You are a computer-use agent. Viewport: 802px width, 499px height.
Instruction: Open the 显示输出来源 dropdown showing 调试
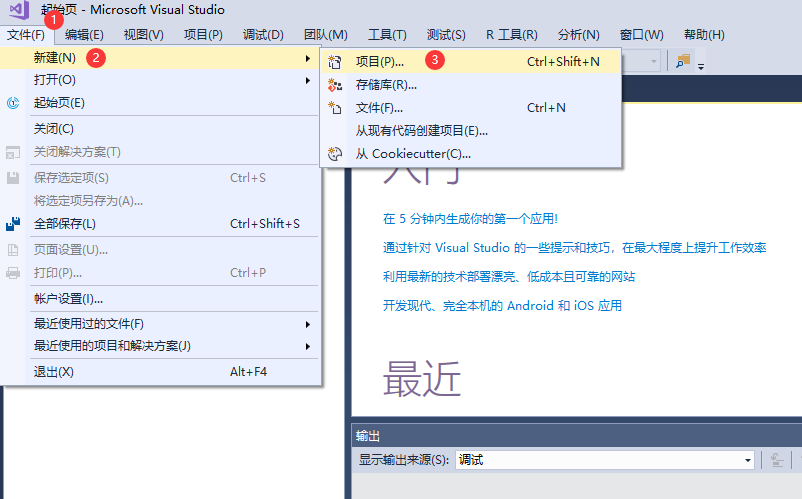[605, 460]
